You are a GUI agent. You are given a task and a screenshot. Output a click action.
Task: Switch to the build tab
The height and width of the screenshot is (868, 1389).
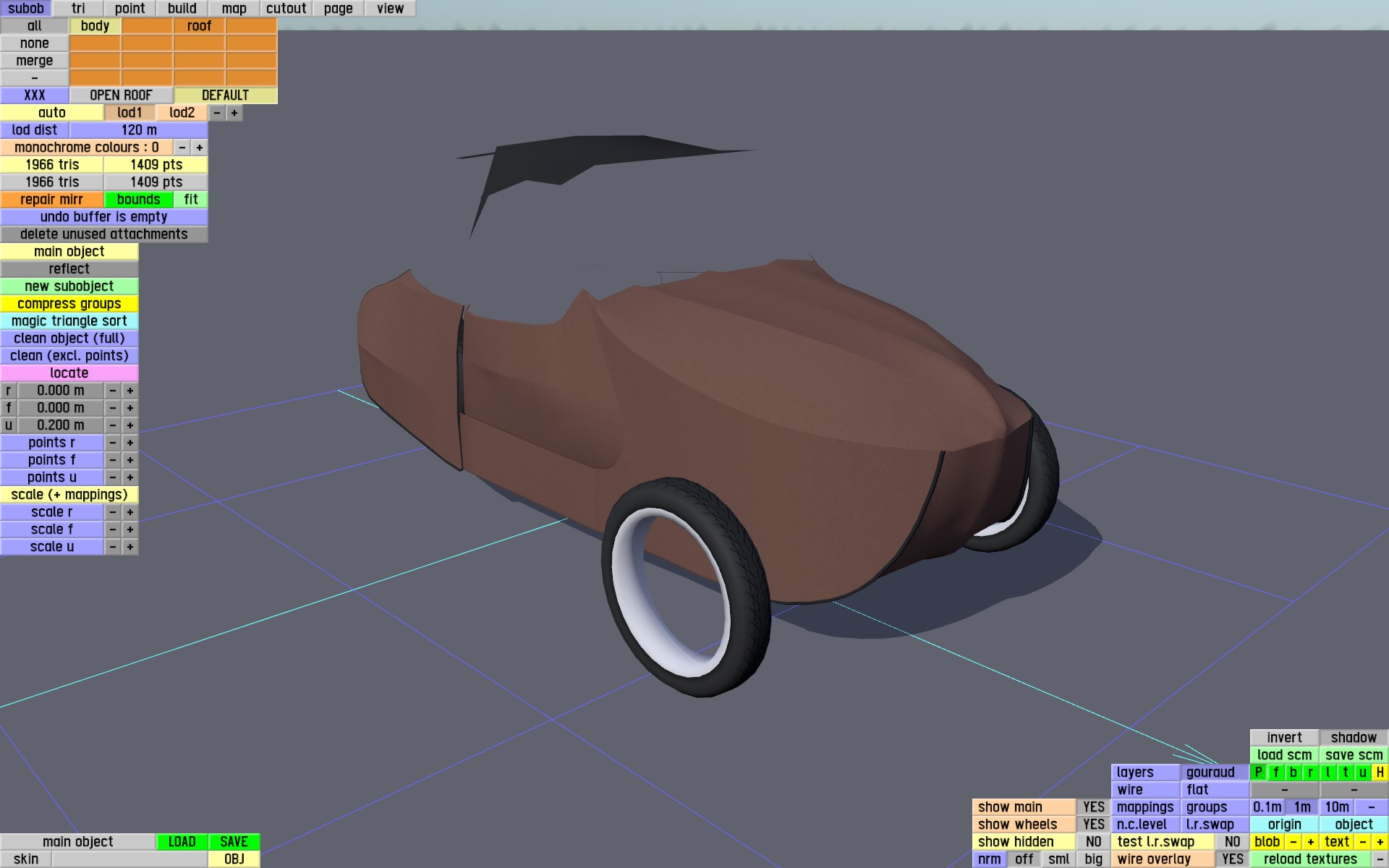[182, 9]
